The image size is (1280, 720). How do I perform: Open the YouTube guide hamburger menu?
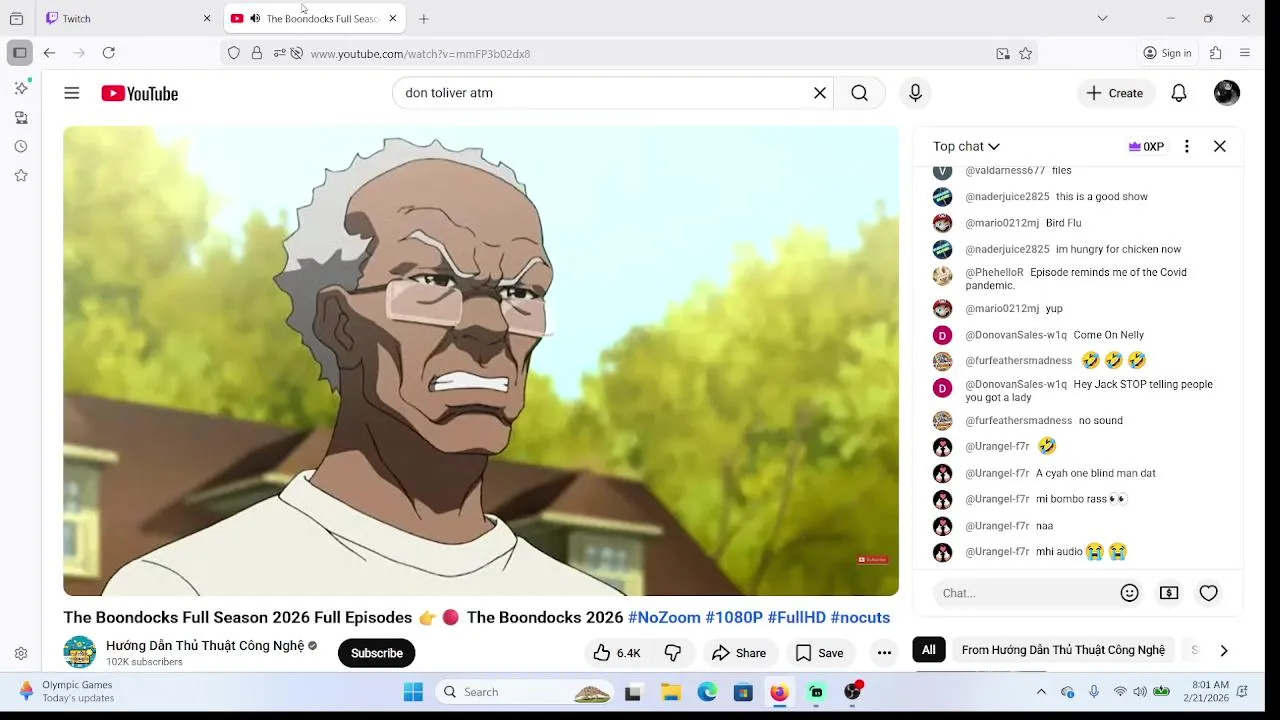tap(72, 93)
